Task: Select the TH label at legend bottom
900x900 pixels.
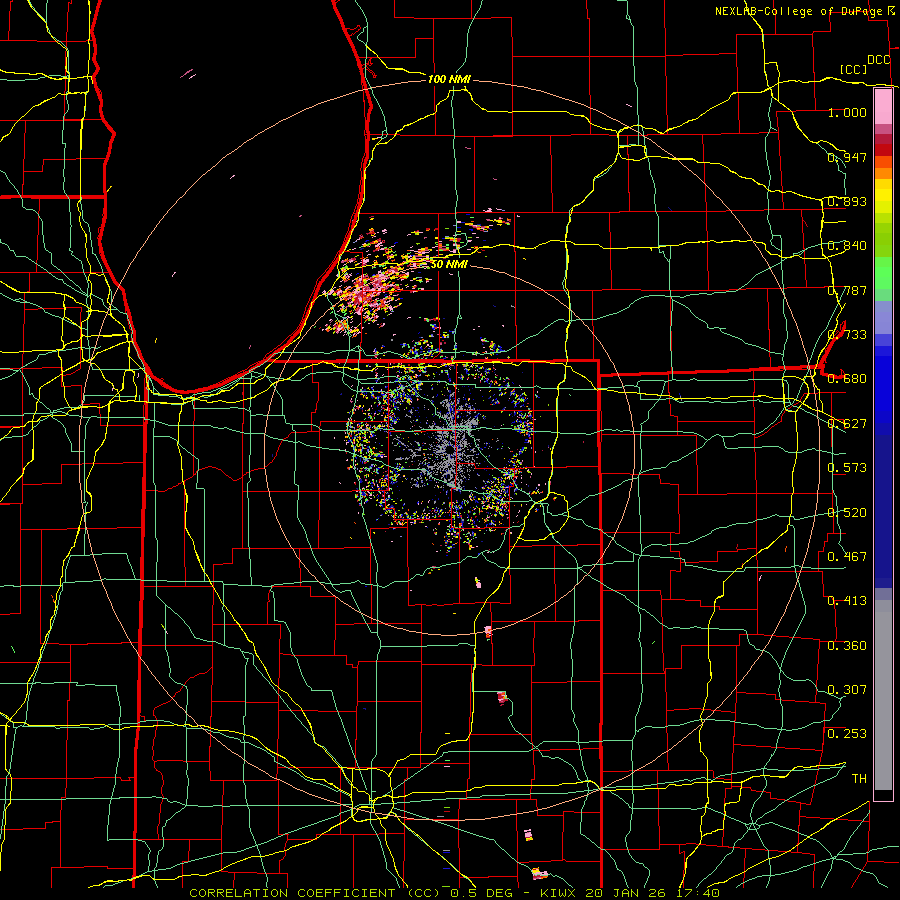Action: pos(859,779)
